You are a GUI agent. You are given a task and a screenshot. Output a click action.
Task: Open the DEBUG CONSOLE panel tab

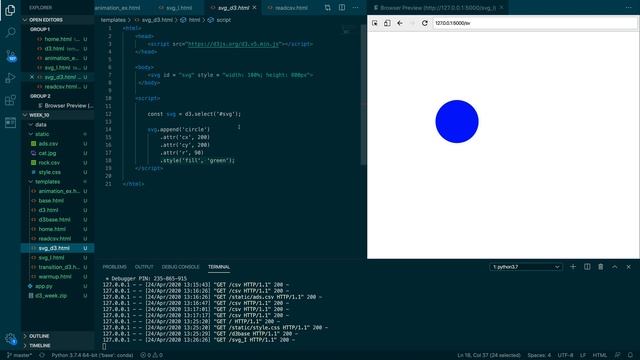click(x=180, y=267)
